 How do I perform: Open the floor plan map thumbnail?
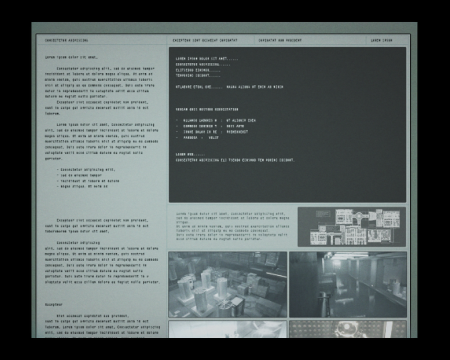[352, 227]
